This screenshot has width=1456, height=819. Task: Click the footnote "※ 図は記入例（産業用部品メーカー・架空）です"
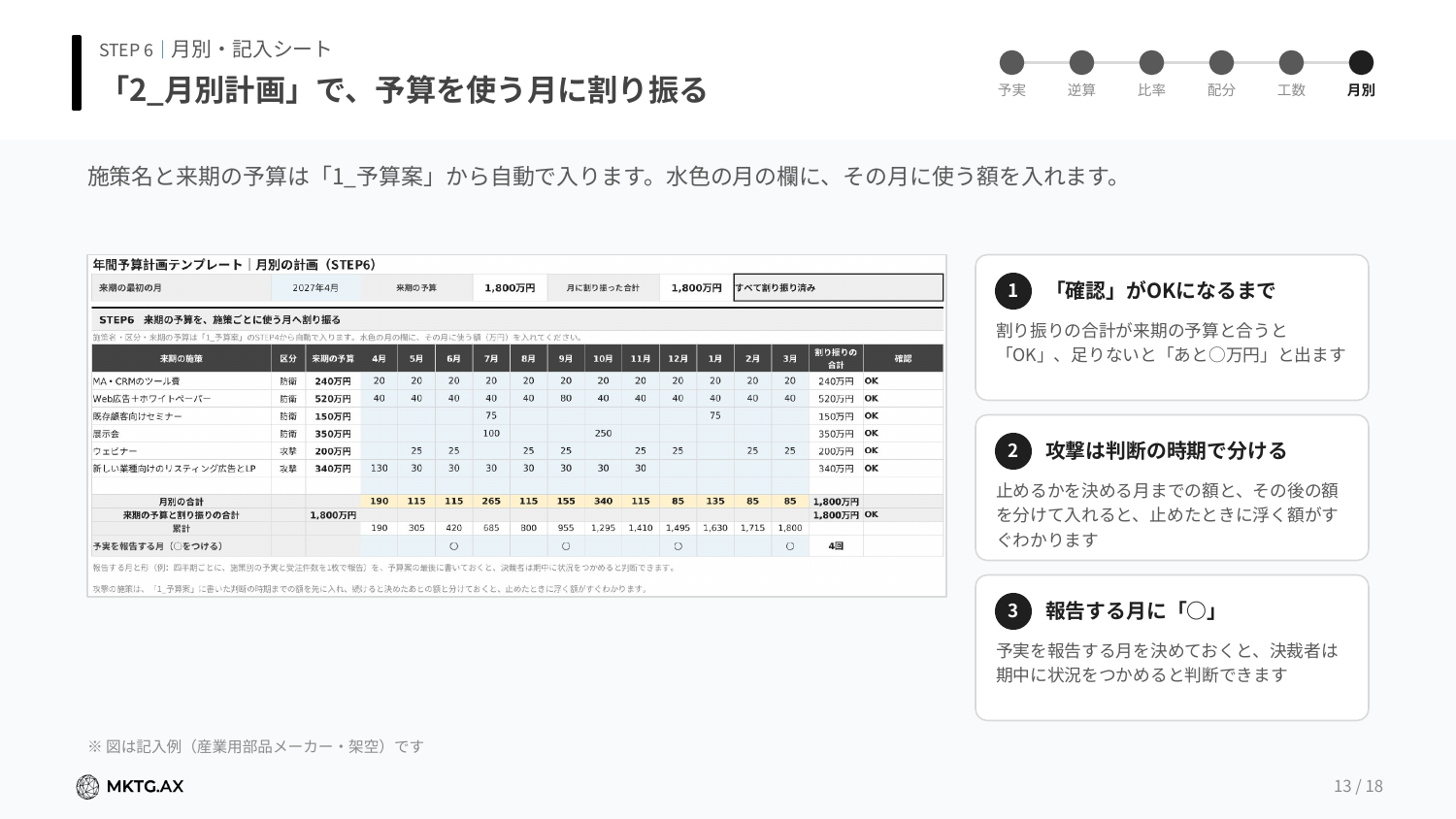[256, 747]
